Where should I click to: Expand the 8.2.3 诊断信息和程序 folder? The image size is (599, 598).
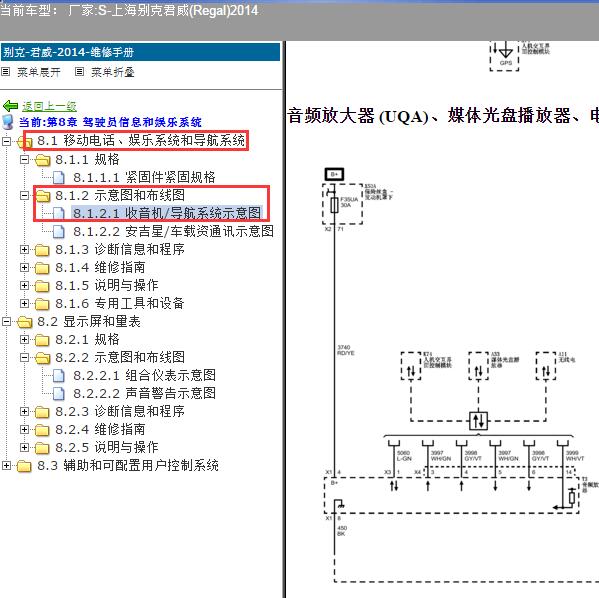pyautogui.click(x=24, y=412)
